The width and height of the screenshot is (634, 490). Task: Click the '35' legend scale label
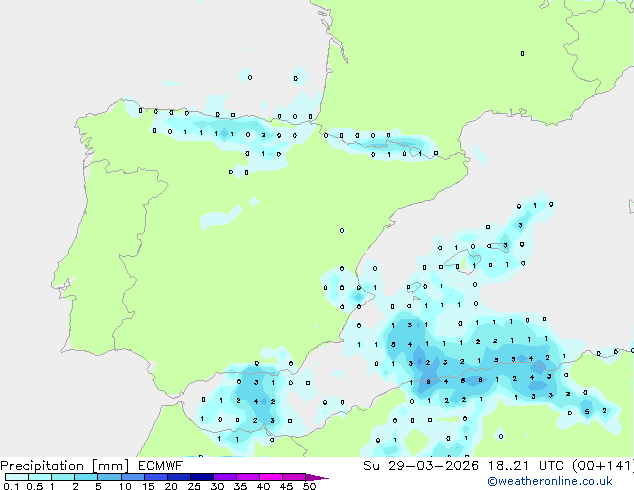click(240, 486)
